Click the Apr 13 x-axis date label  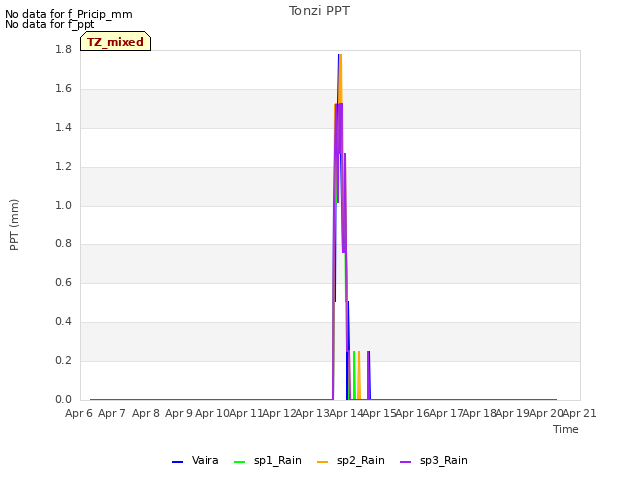coord(312,413)
